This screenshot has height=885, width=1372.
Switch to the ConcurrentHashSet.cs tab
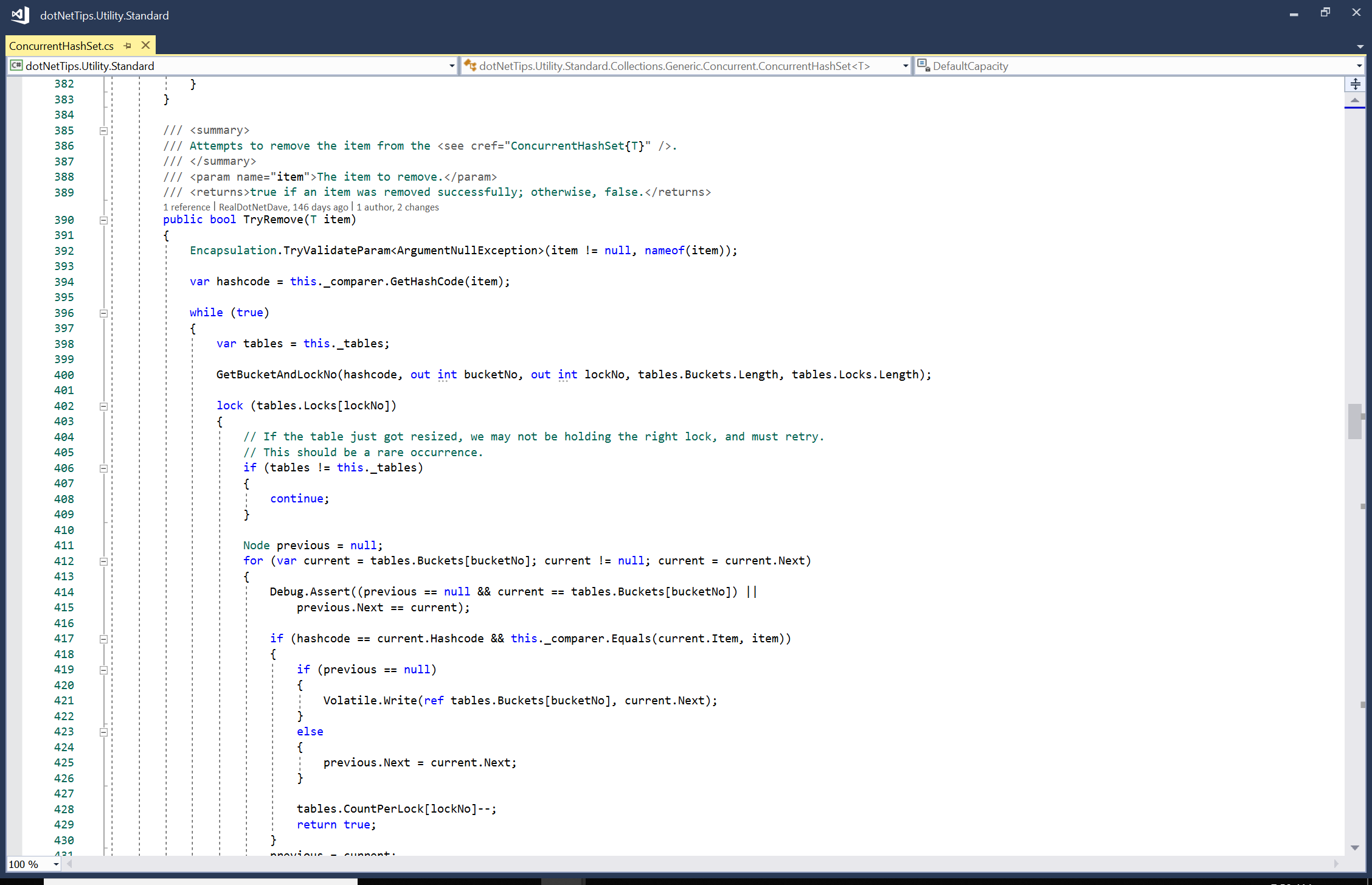(x=61, y=45)
